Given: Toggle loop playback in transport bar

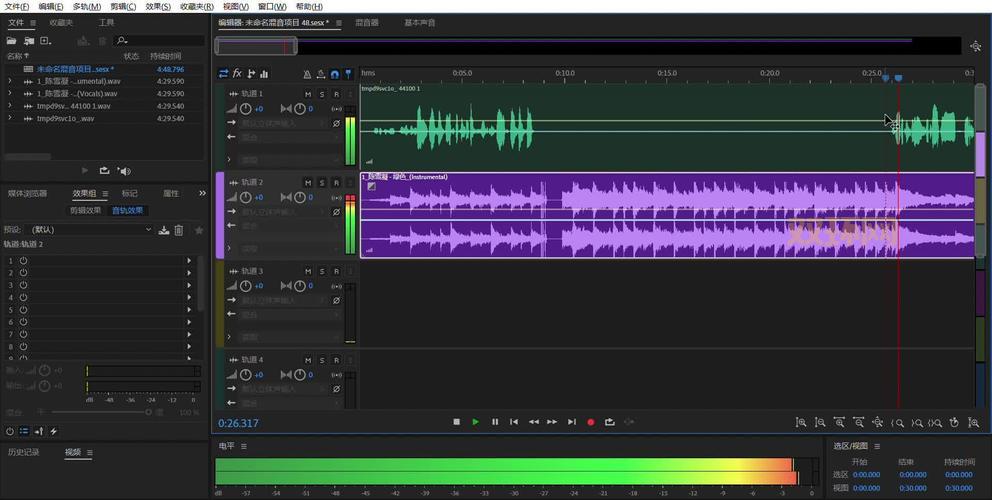Looking at the screenshot, I should coord(610,422).
